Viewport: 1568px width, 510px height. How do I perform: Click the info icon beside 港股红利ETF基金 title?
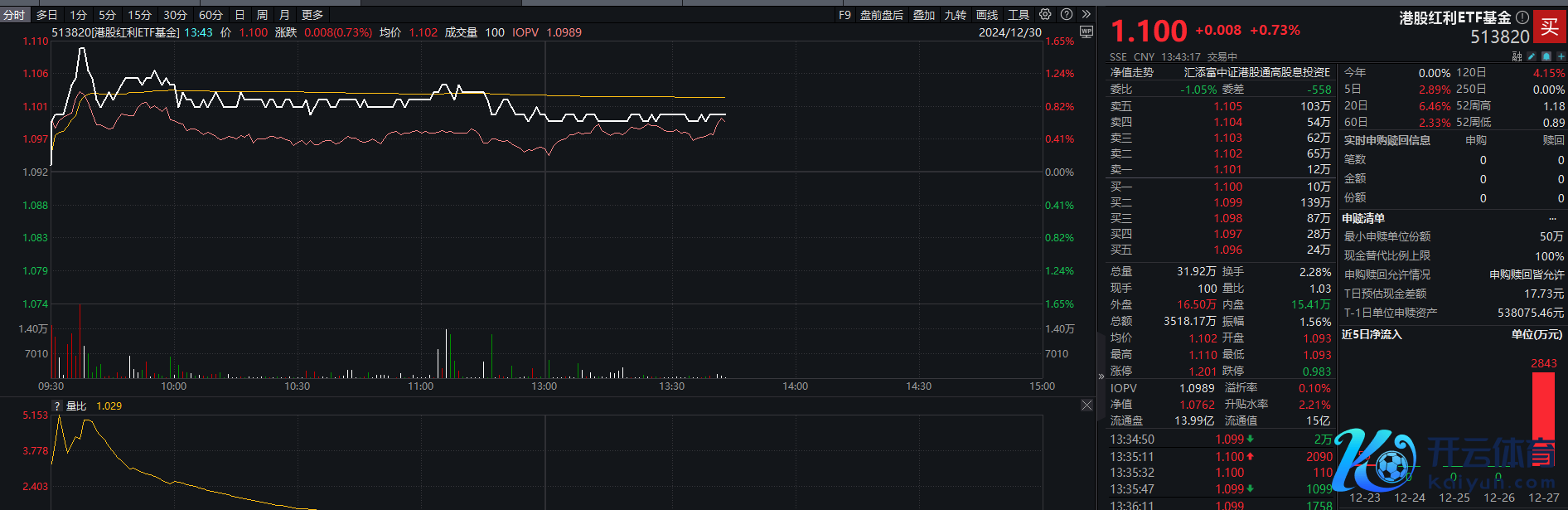tap(1522, 17)
